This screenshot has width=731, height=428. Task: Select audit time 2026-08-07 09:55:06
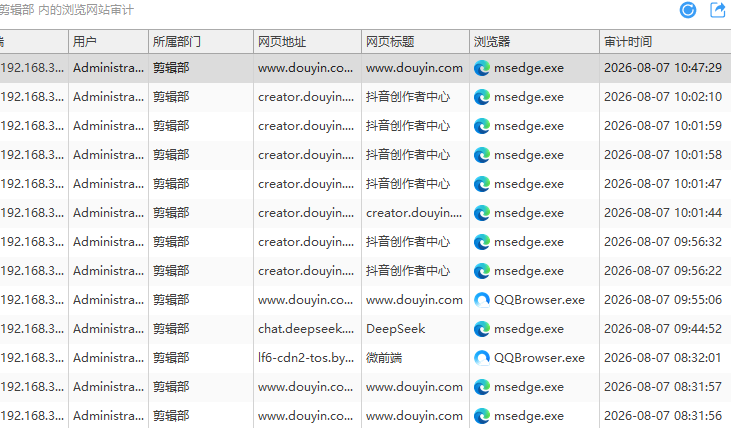pyautogui.click(x=663, y=300)
